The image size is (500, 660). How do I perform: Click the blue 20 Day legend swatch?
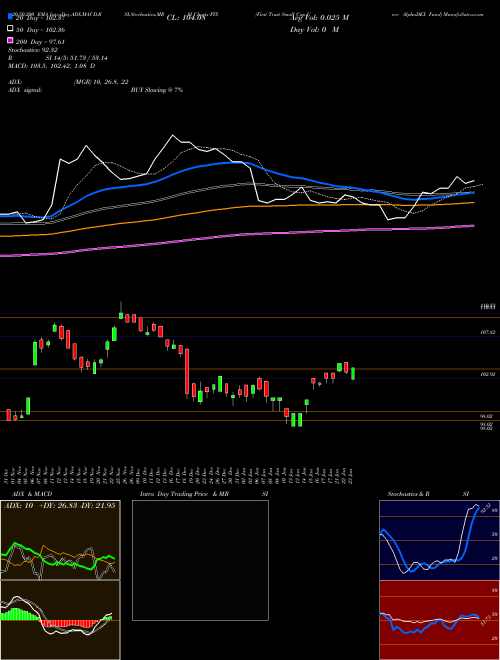pyautogui.click(x=10, y=17)
